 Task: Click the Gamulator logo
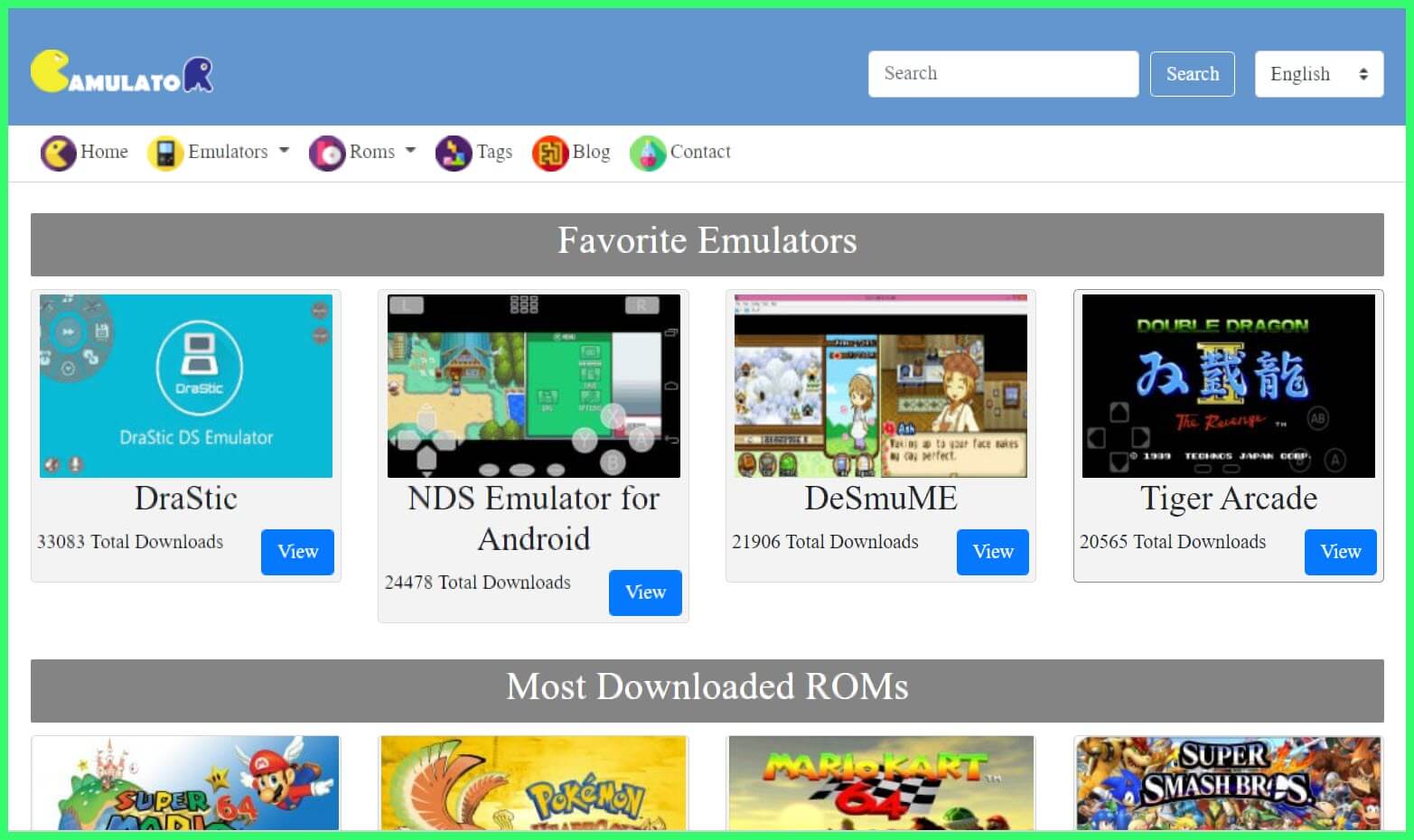coord(122,72)
